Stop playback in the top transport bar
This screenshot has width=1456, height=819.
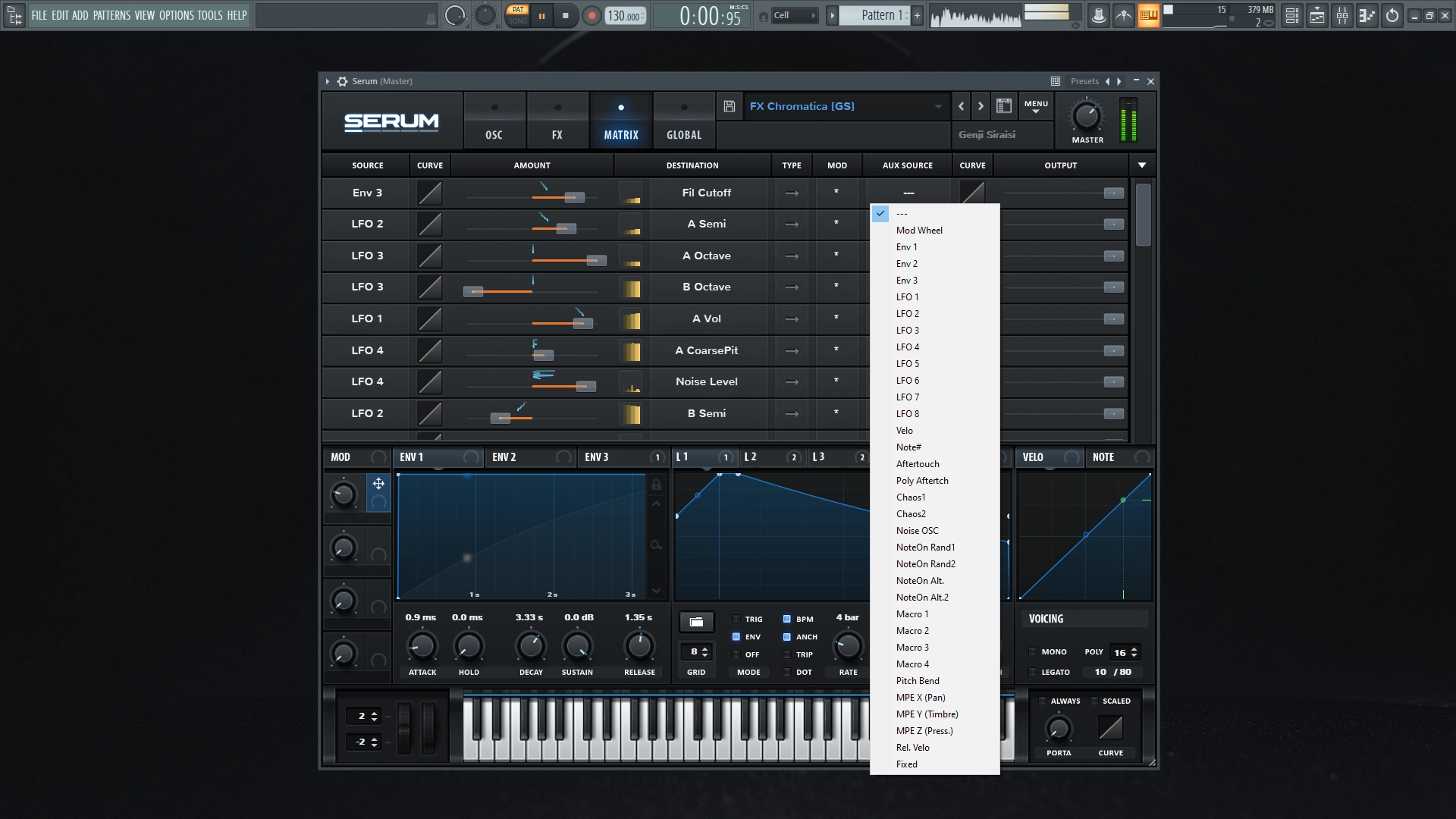tap(565, 15)
